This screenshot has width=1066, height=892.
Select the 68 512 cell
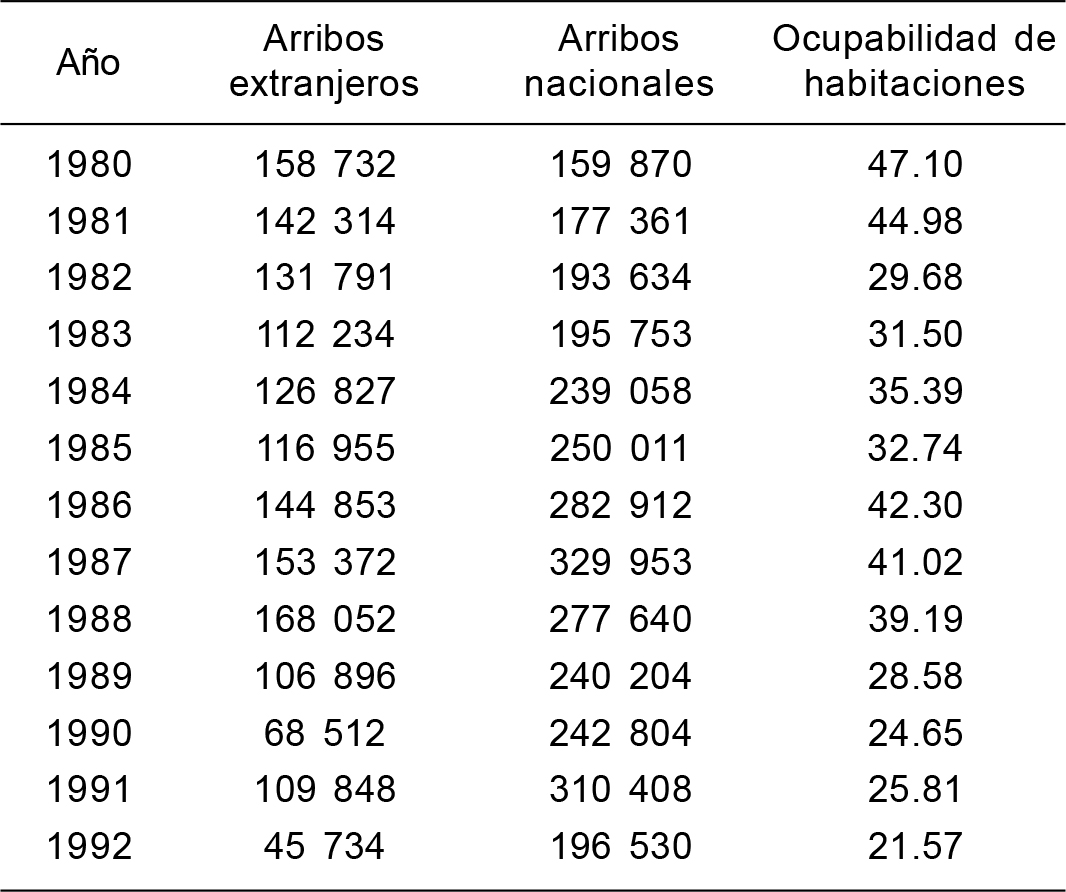point(324,734)
